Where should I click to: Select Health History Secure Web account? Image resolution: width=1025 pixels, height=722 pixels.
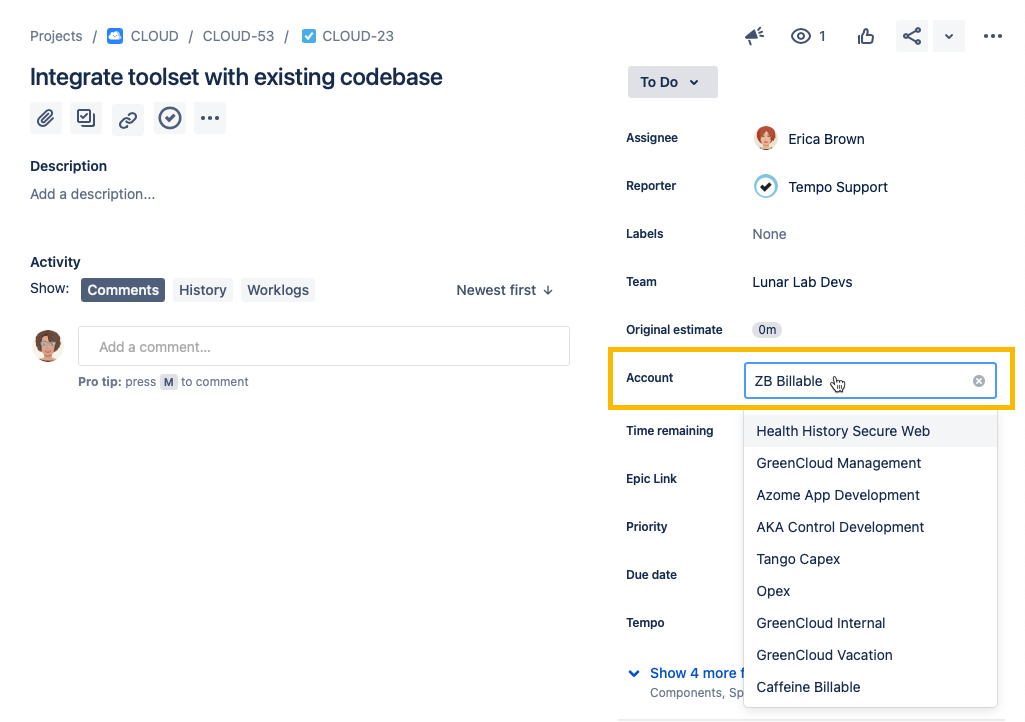click(871, 431)
